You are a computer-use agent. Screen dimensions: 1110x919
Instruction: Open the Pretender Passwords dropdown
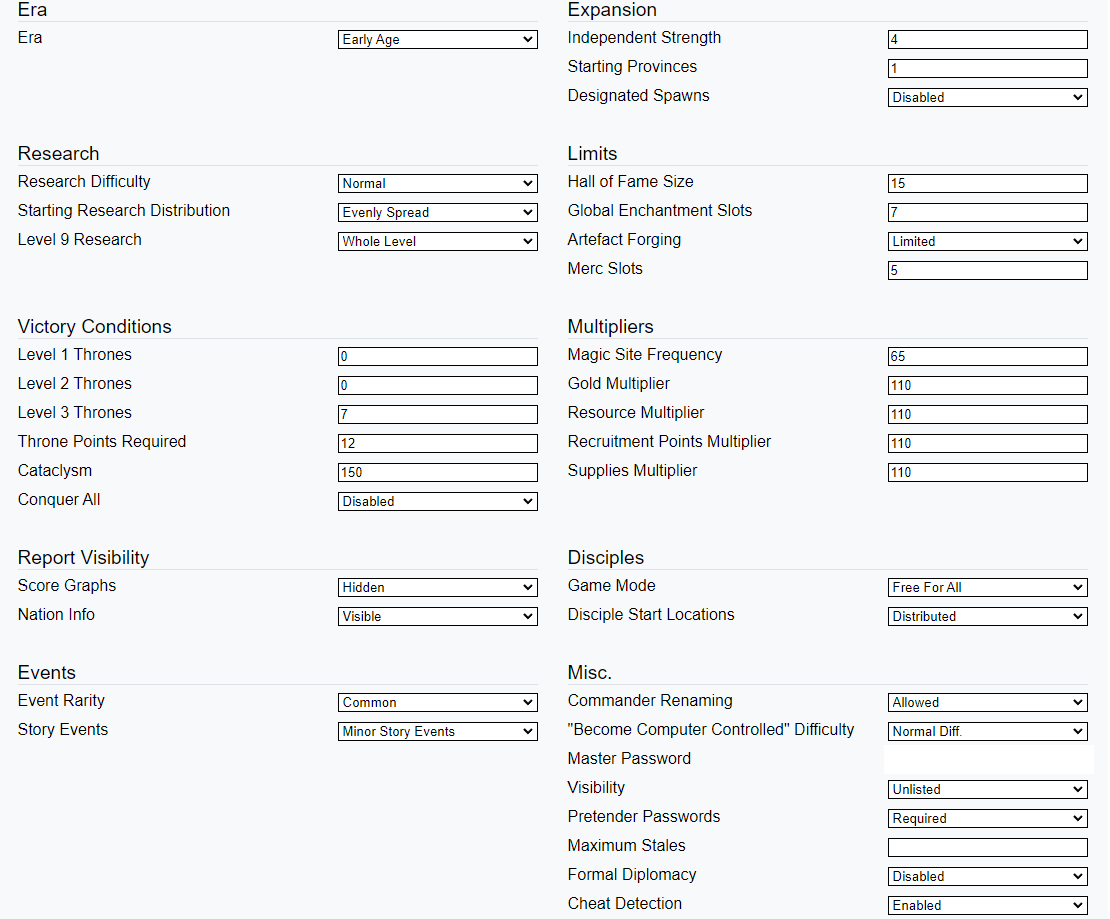pyautogui.click(x=988, y=818)
